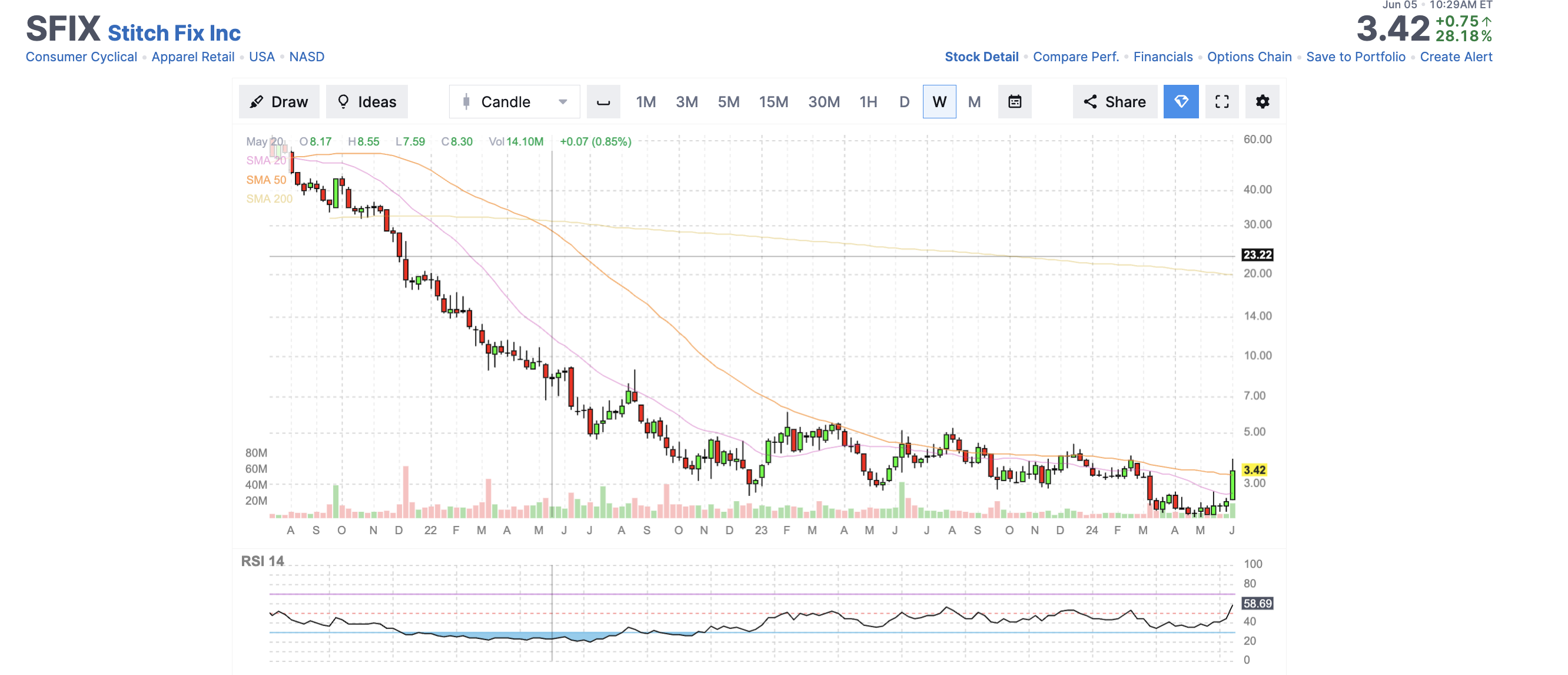Select the 1M interval
1568x675 pixels.
[x=646, y=102]
